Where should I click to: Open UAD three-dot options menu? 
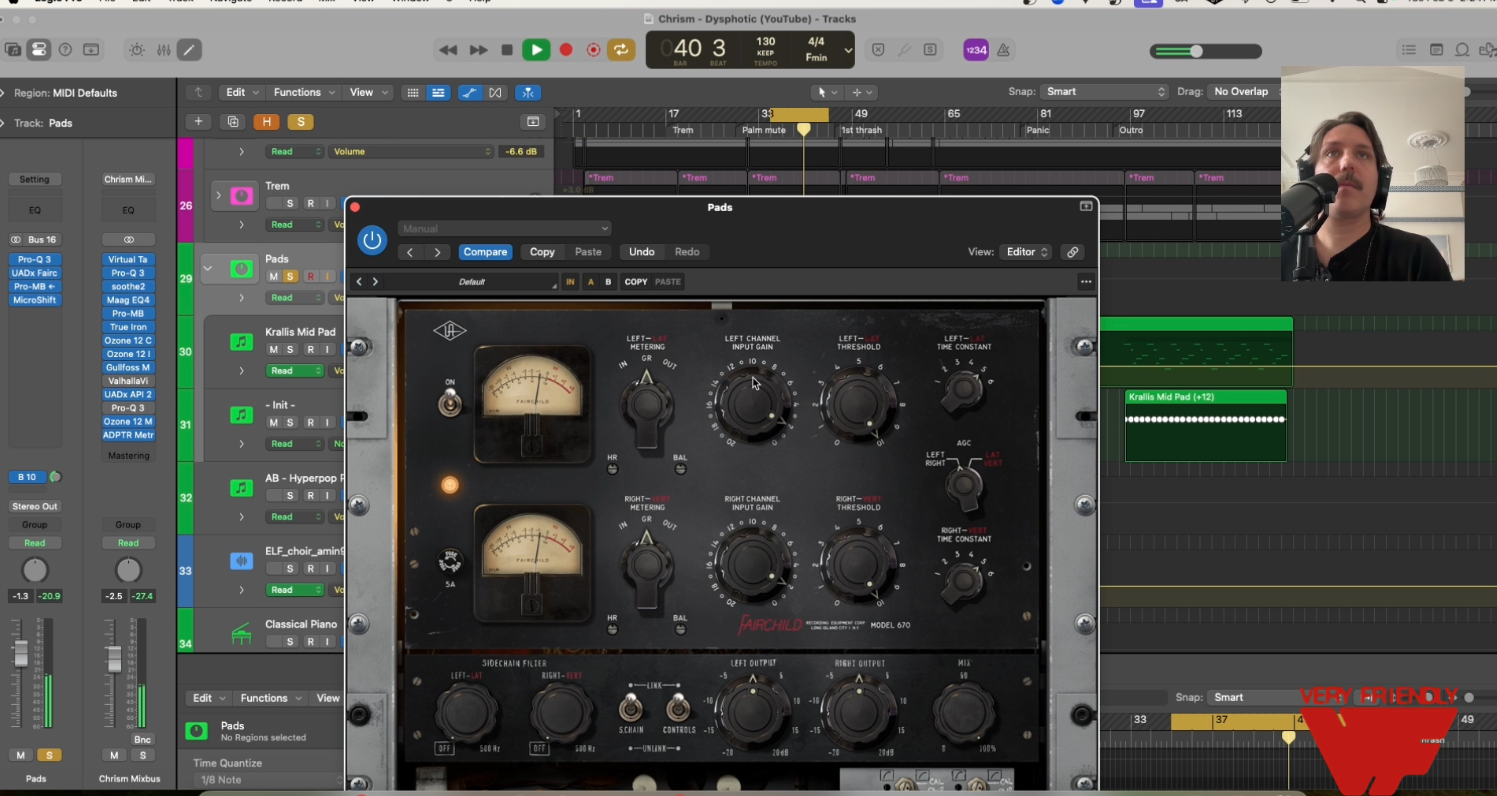1085,282
